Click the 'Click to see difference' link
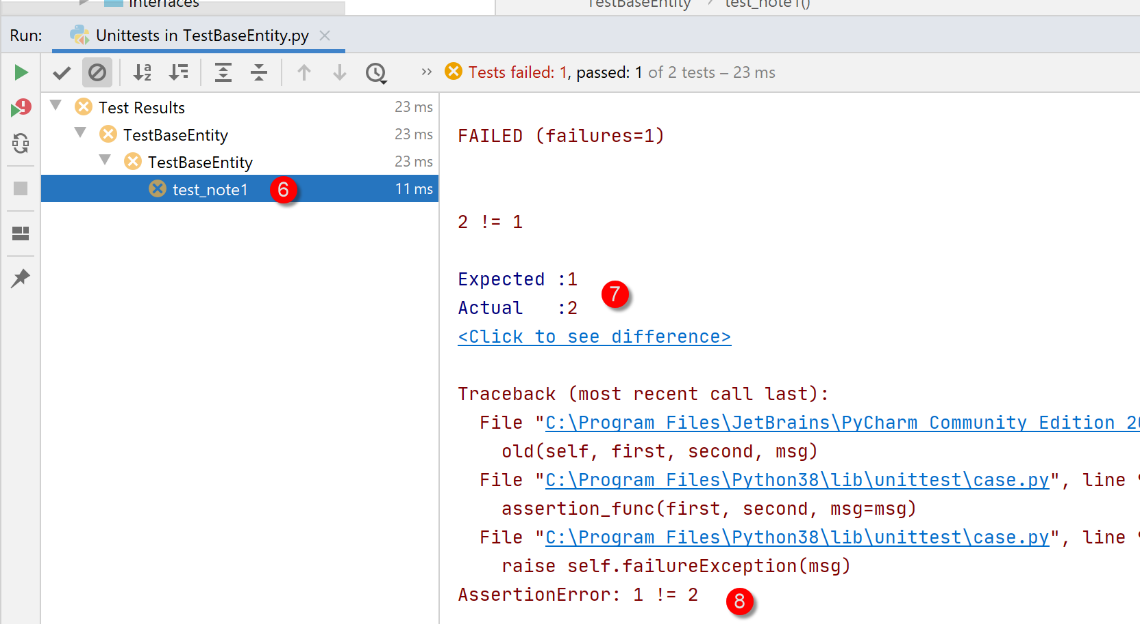This screenshot has width=1140, height=624. pyautogui.click(x=594, y=337)
